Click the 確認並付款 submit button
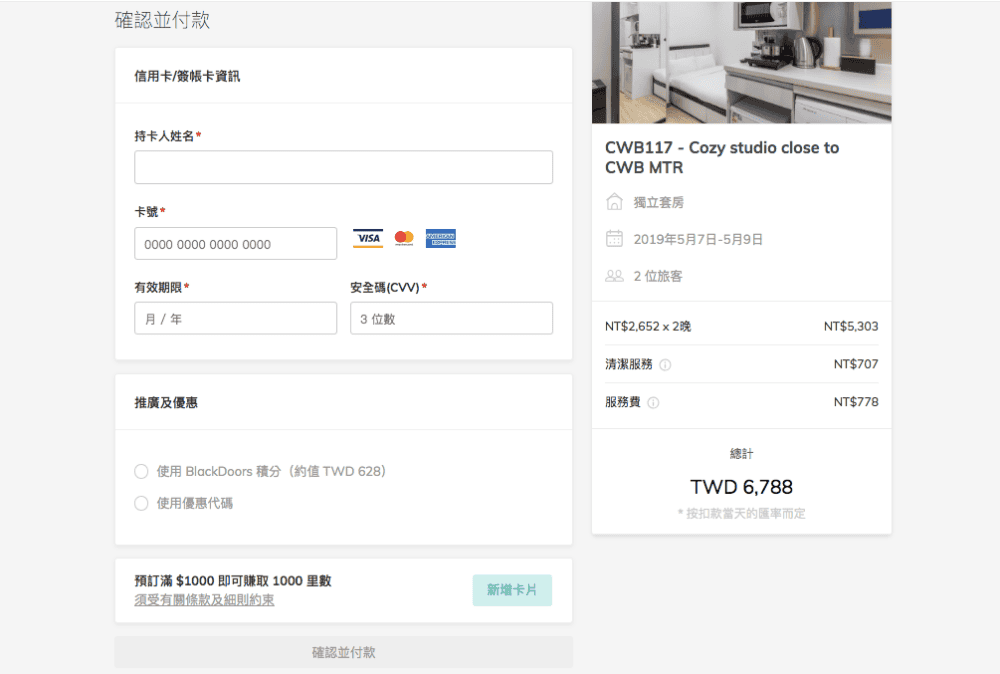Viewport: 1000px width, 674px height. tap(344, 652)
